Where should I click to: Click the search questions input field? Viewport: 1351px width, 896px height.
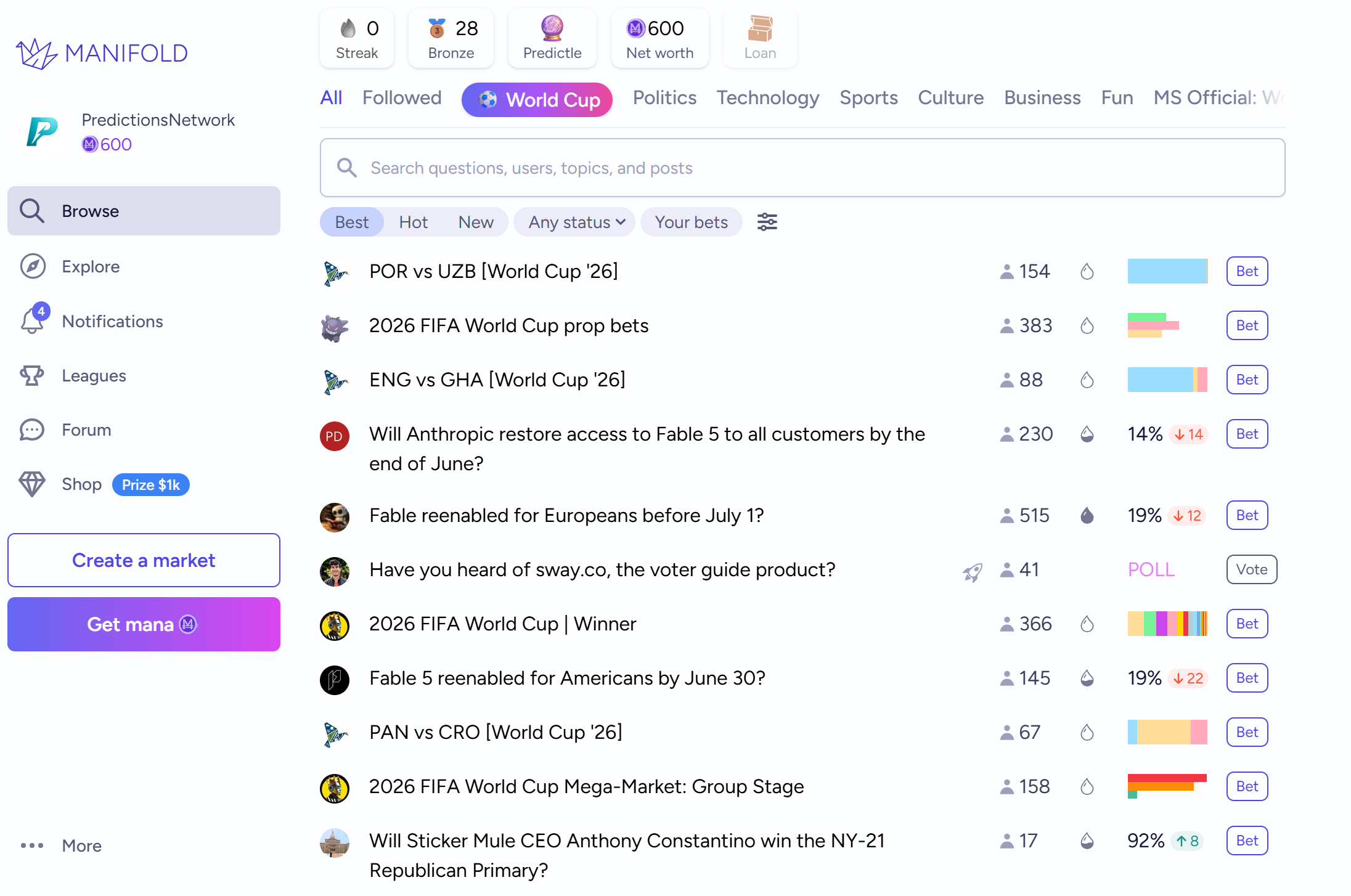[802, 168]
